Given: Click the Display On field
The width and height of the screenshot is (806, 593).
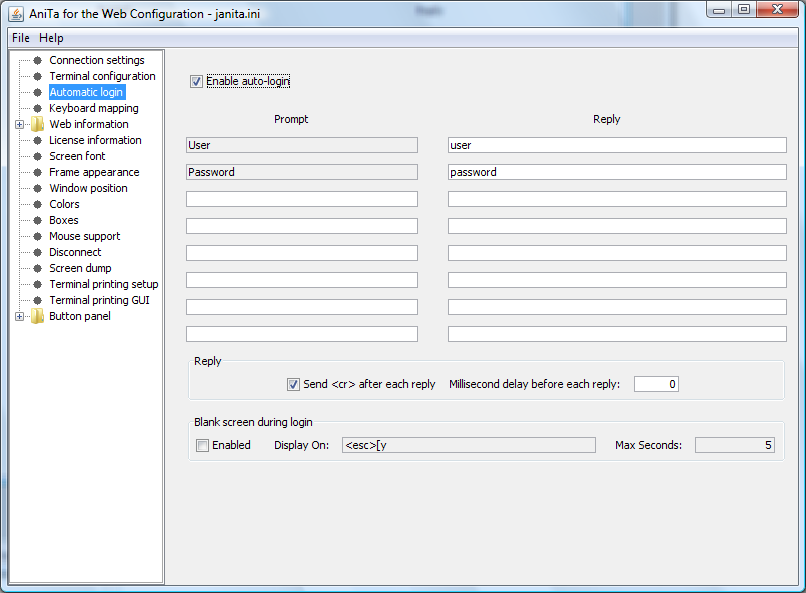Looking at the screenshot, I should tap(469, 446).
